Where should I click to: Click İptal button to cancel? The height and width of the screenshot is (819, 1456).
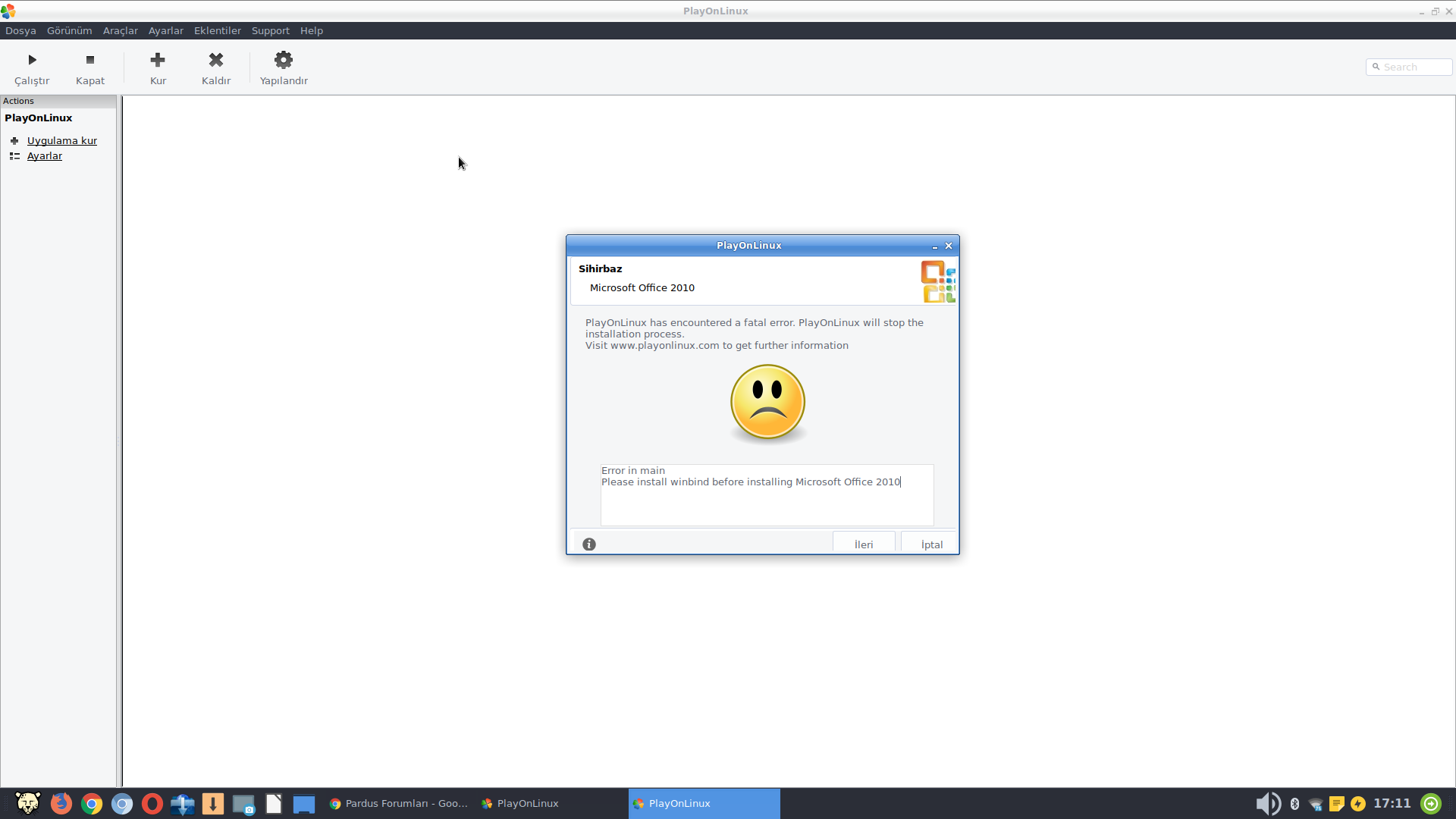point(931,544)
